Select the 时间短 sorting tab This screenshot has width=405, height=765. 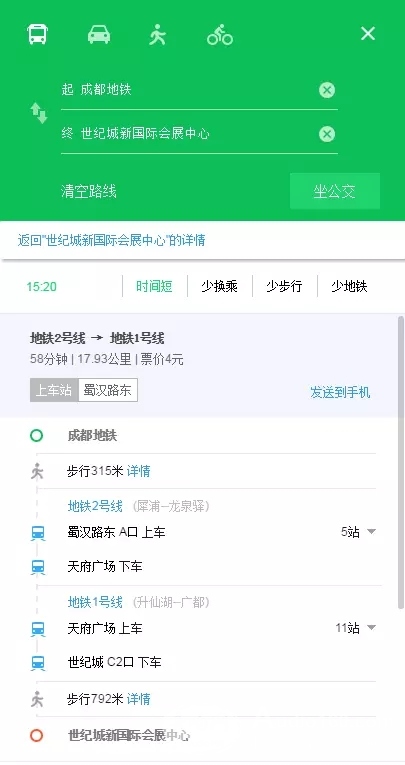point(154,286)
